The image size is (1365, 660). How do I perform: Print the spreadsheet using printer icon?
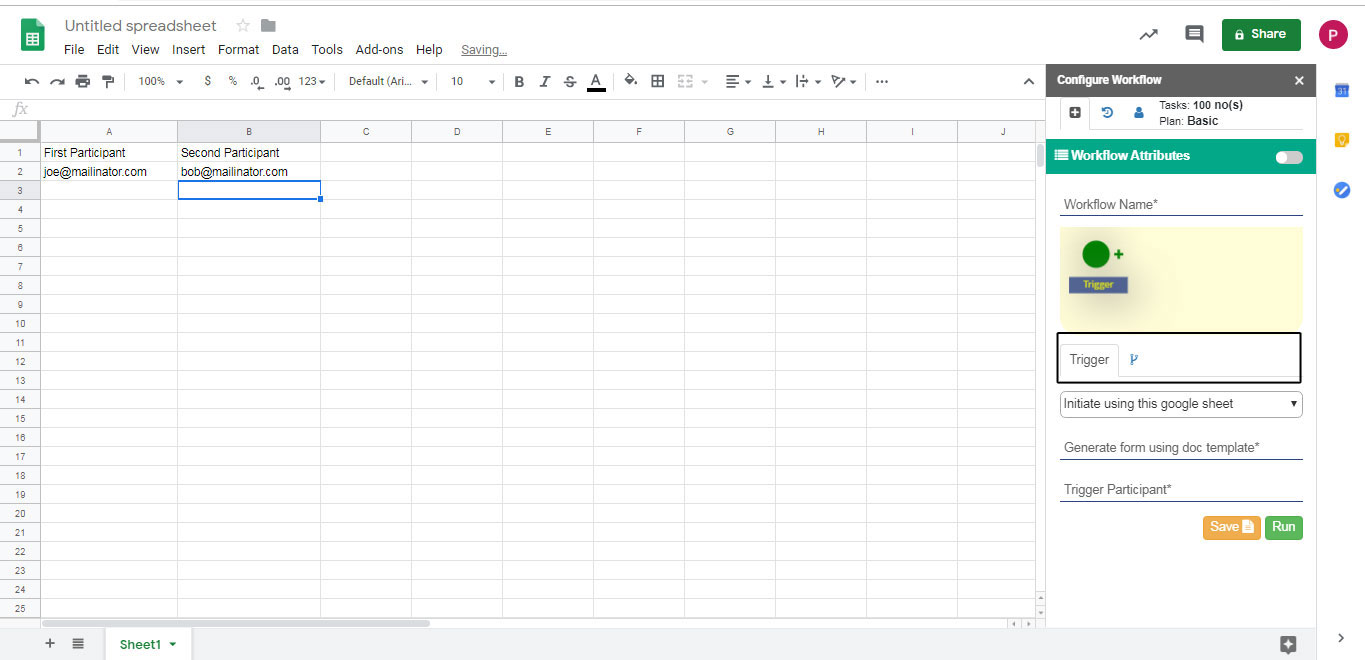click(x=82, y=82)
